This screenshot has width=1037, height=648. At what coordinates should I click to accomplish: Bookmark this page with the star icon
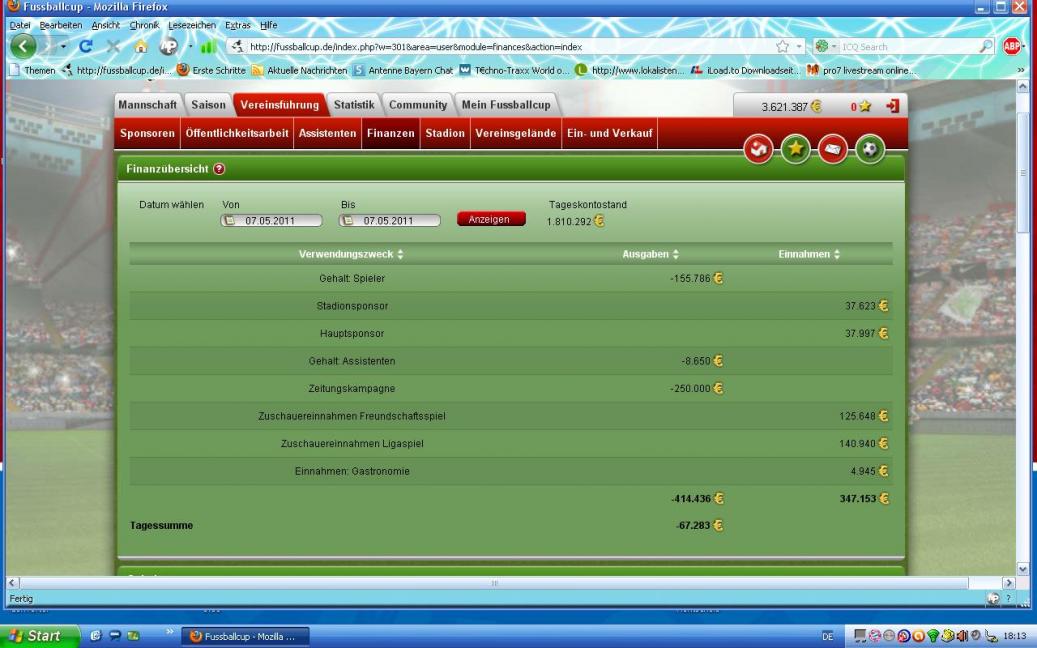pos(782,46)
